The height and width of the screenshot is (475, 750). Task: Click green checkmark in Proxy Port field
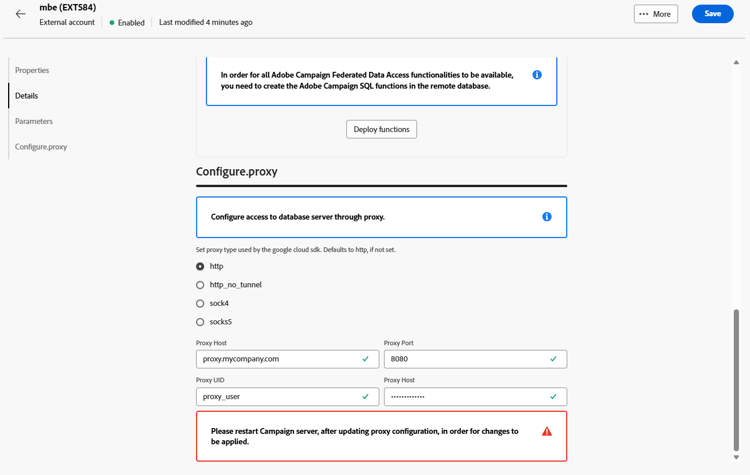point(553,359)
